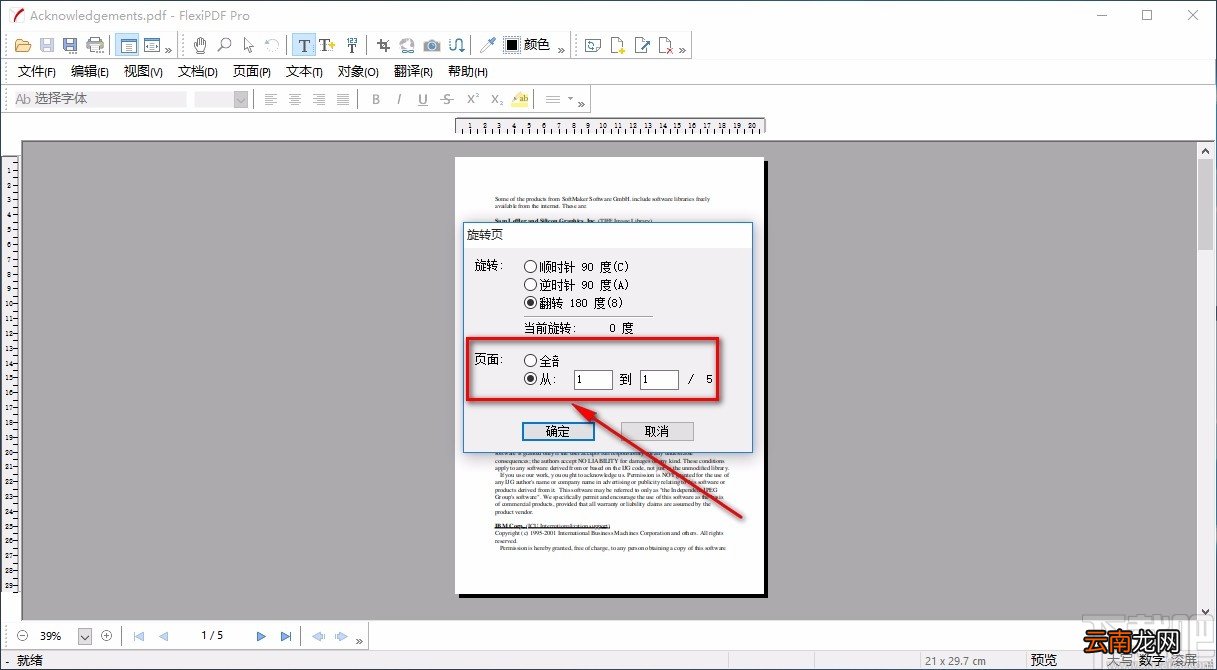The image size is (1217, 670).
Task: Expand the file toolbar overflow chevron
Action: pyautogui.click(x=168, y=49)
